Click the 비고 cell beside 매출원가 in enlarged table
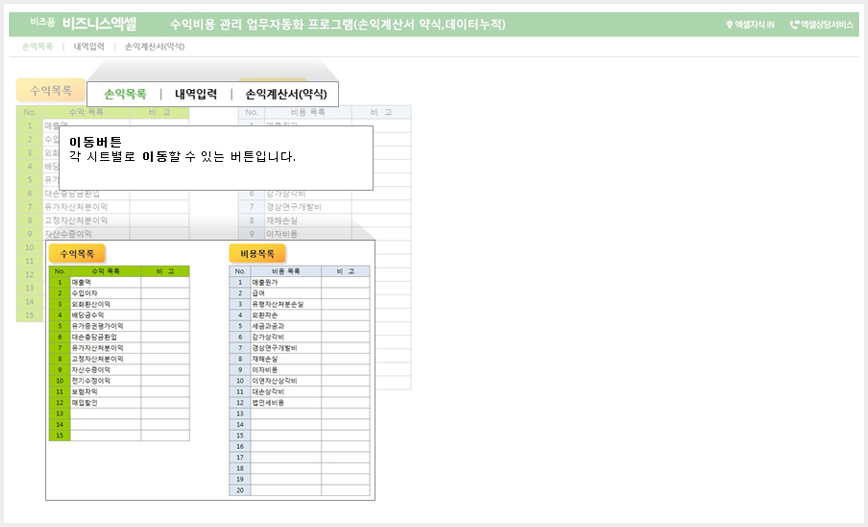868x527 pixels. (x=345, y=282)
